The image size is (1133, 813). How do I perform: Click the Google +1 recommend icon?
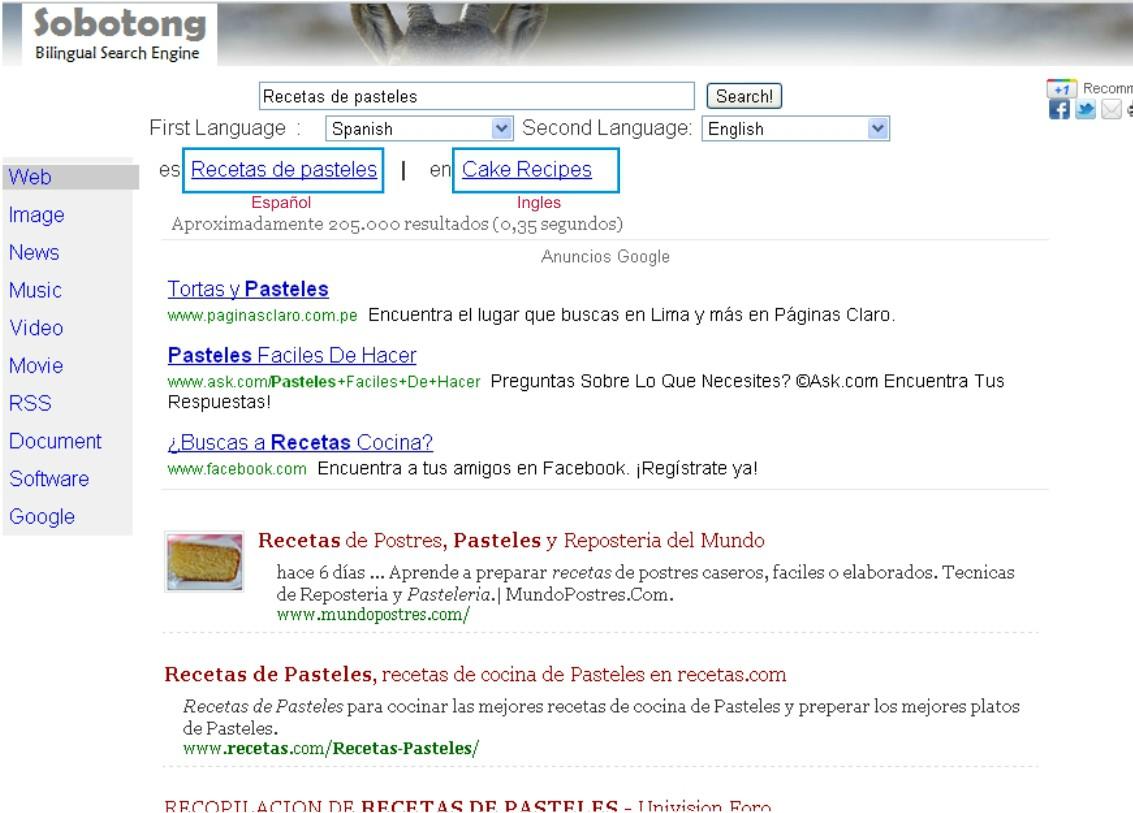pyautogui.click(x=1062, y=88)
